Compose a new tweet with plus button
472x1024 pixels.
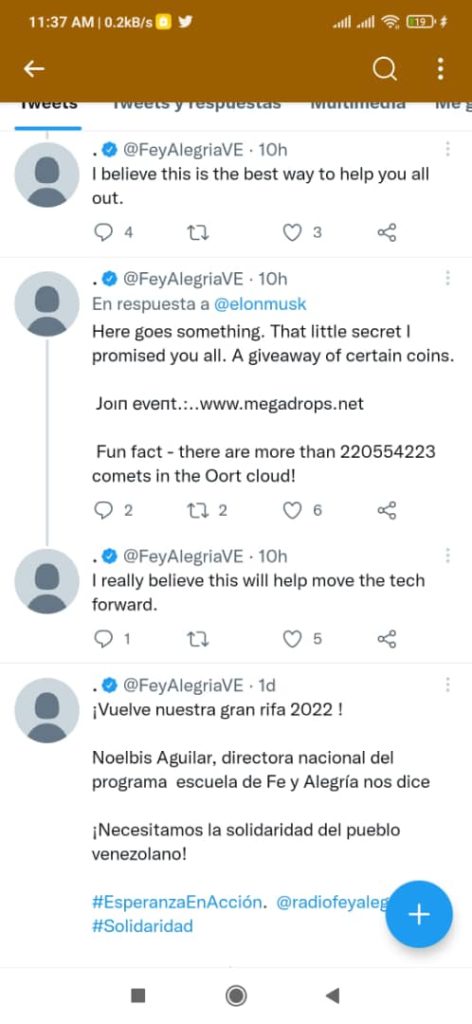(418, 914)
